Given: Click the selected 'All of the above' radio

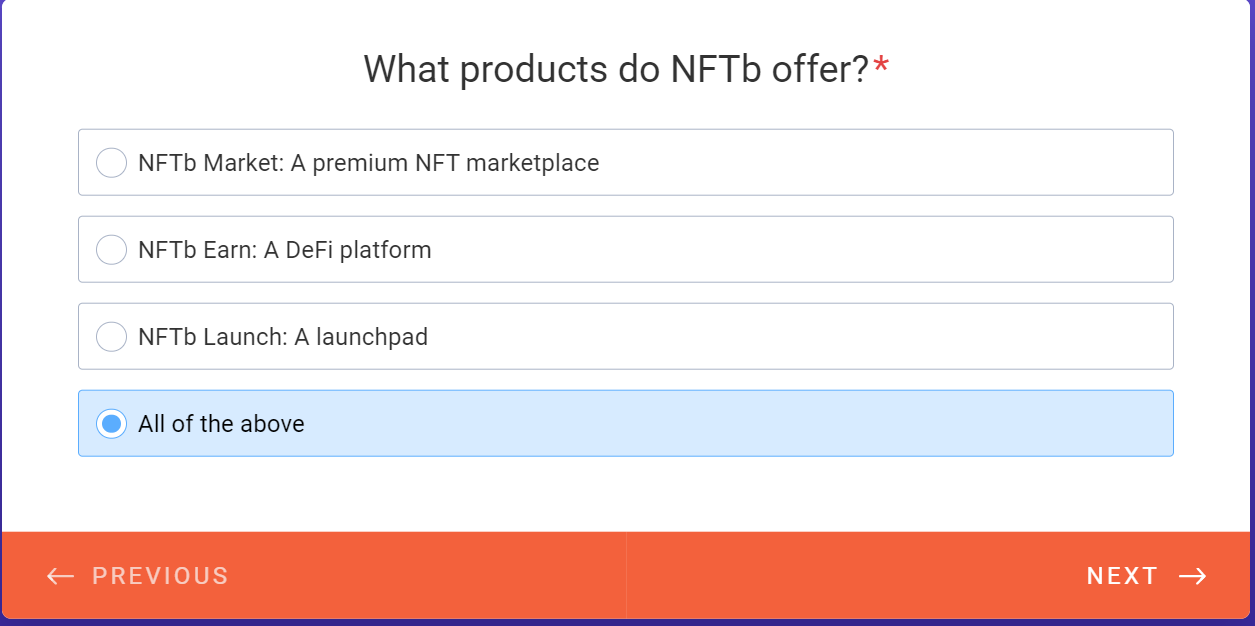Looking at the screenshot, I should click(x=111, y=424).
